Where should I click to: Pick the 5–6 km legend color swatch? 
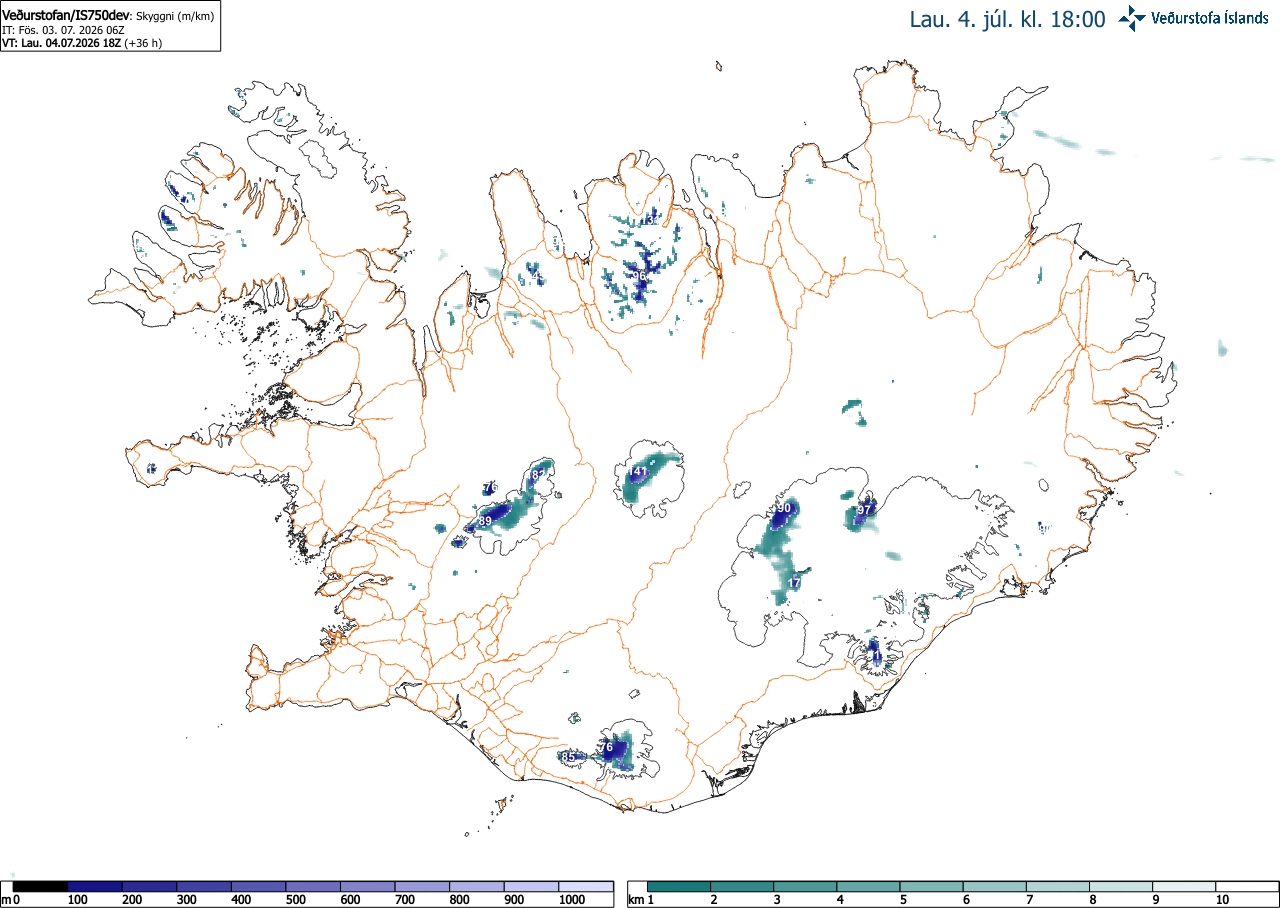[x=932, y=886]
